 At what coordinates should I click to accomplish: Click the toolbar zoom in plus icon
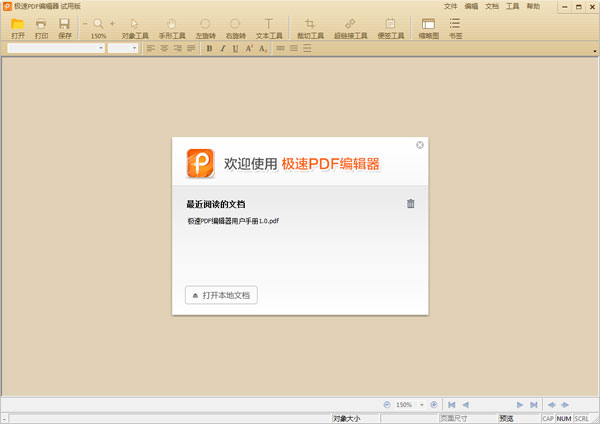[112, 24]
